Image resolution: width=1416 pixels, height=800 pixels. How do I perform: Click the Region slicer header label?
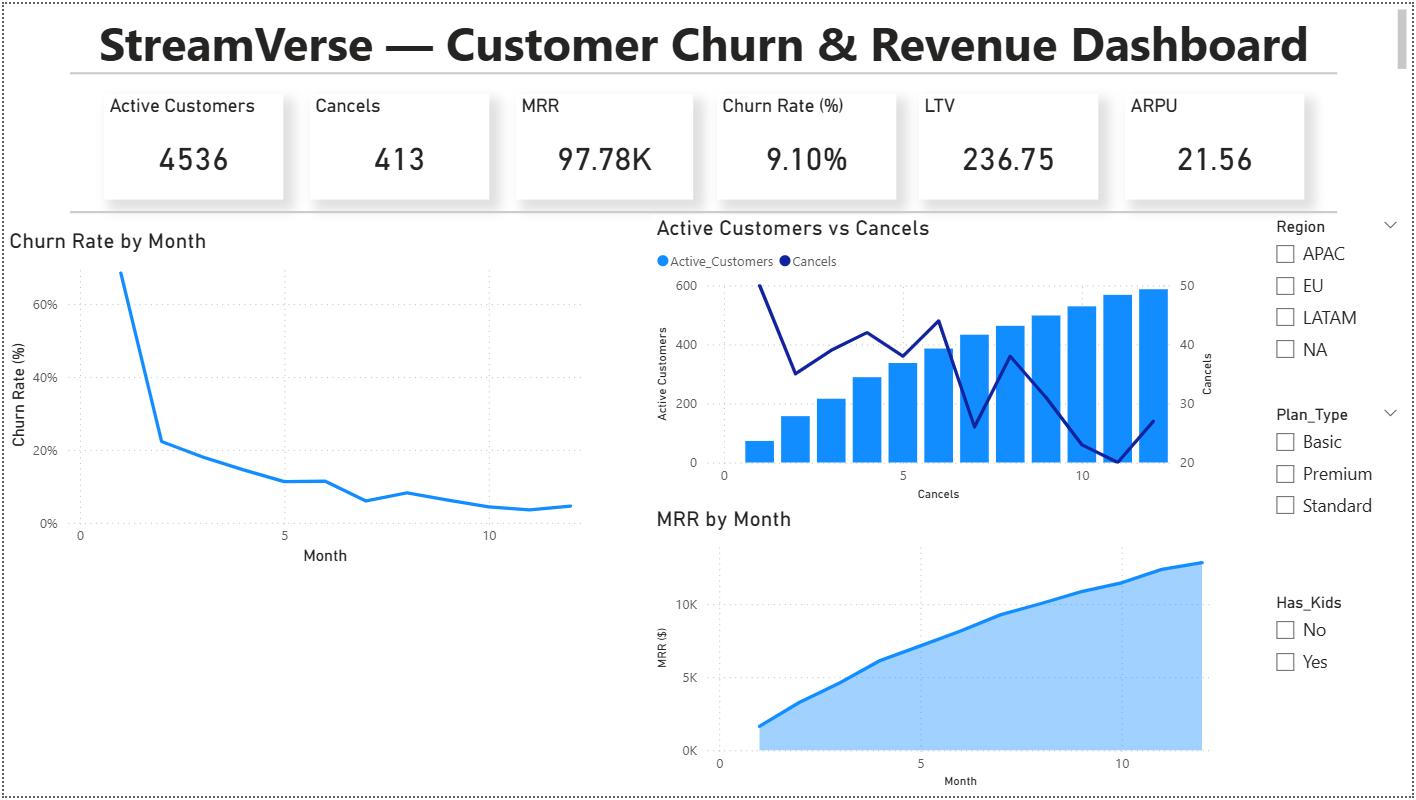[1301, 227]
